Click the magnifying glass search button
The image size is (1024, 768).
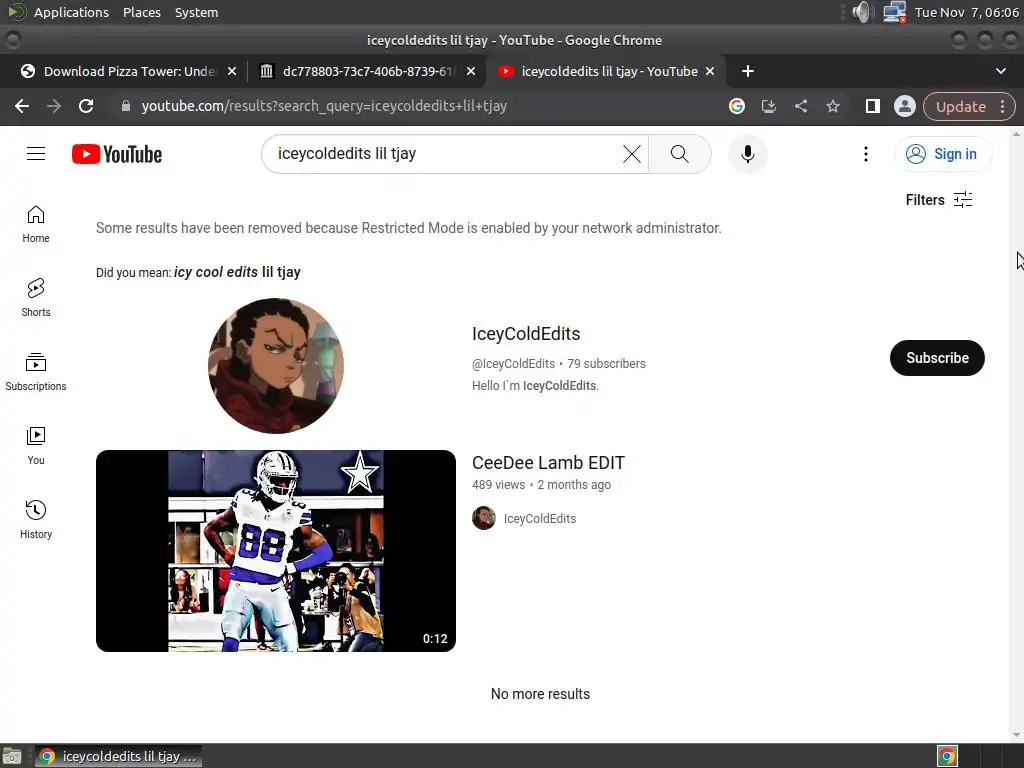[x=680, y=154]
